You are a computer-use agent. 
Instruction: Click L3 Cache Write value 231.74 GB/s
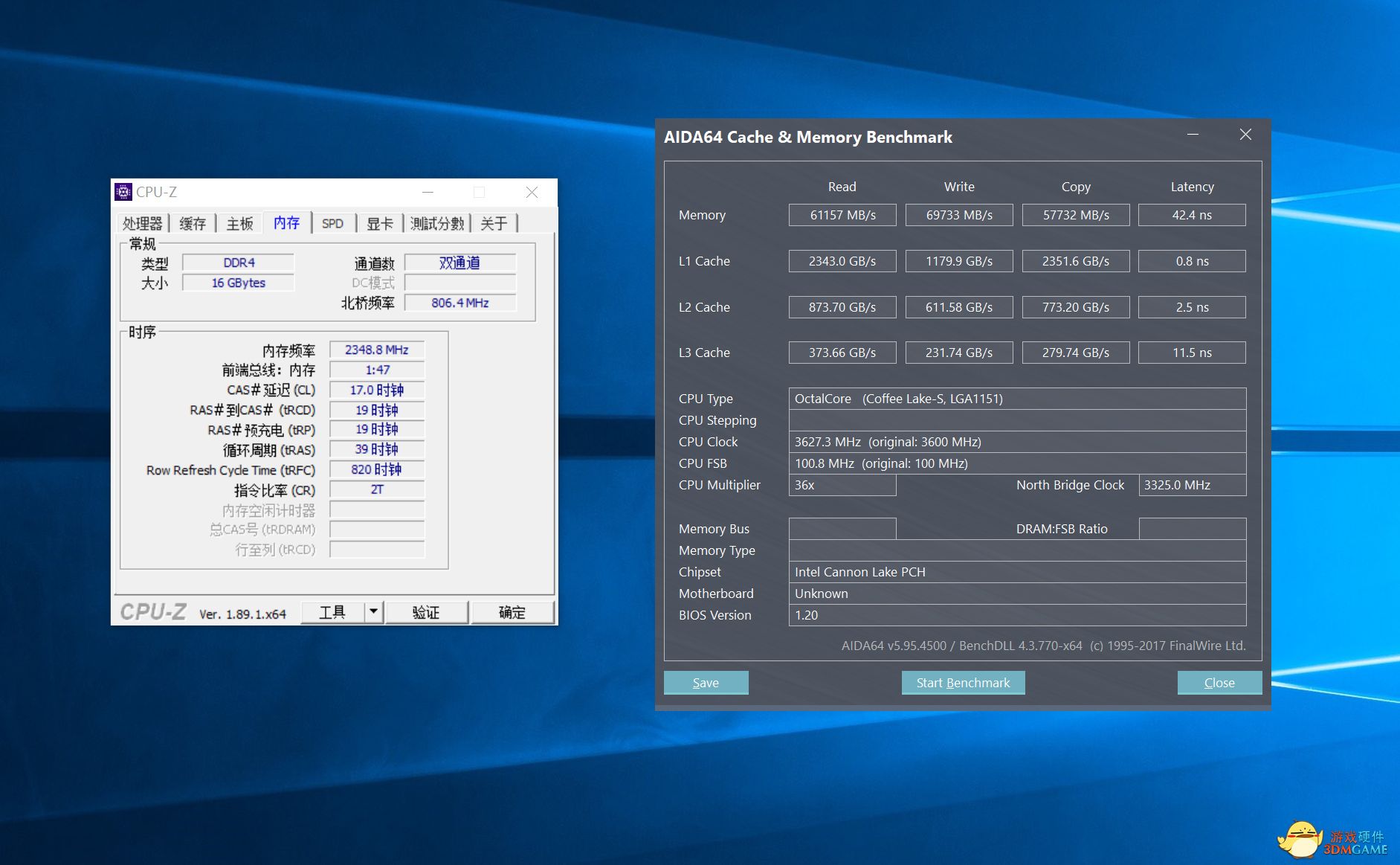(959, 353)
